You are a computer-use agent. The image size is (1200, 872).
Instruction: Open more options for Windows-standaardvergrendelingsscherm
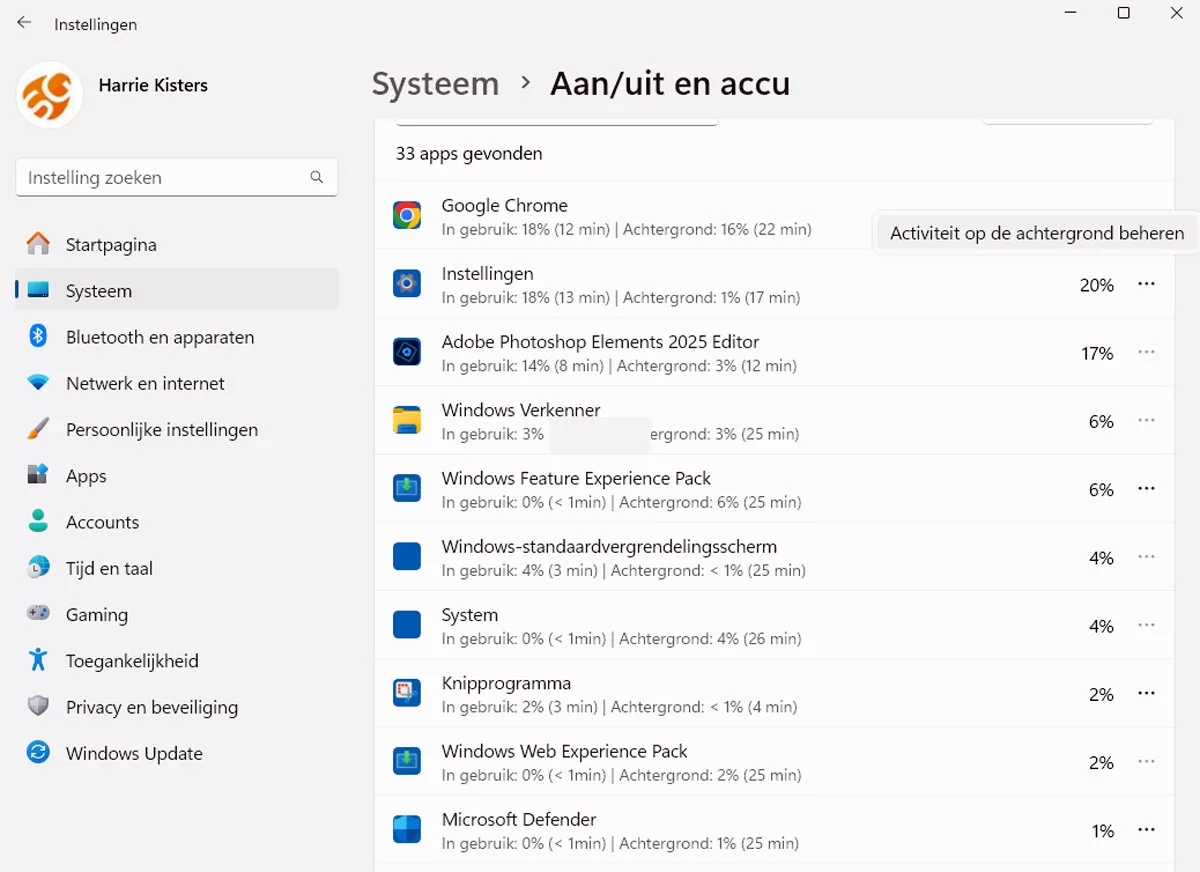pyautogui.click(x=1146, y=557)
